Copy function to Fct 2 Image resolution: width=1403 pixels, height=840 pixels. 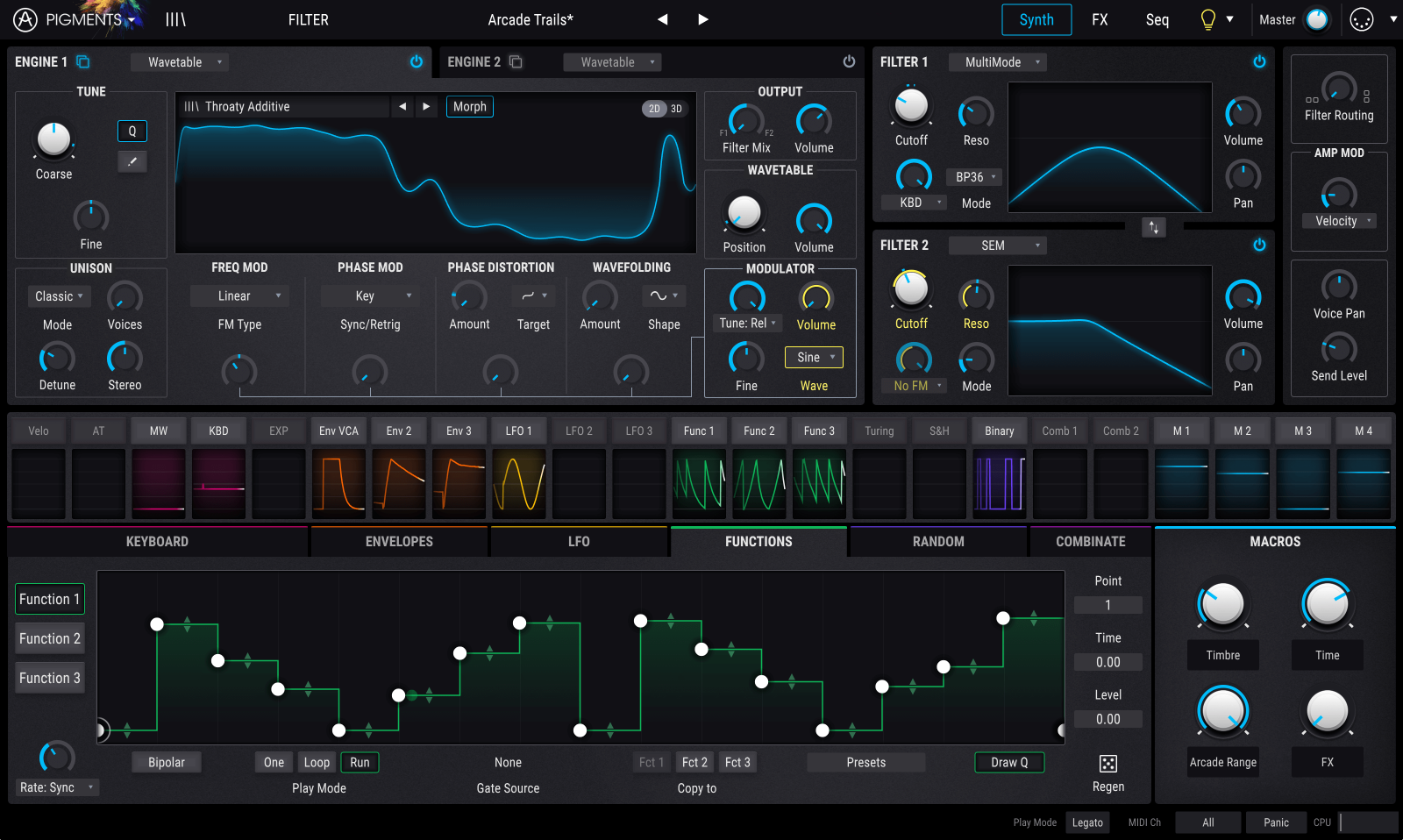pos(695,762)
